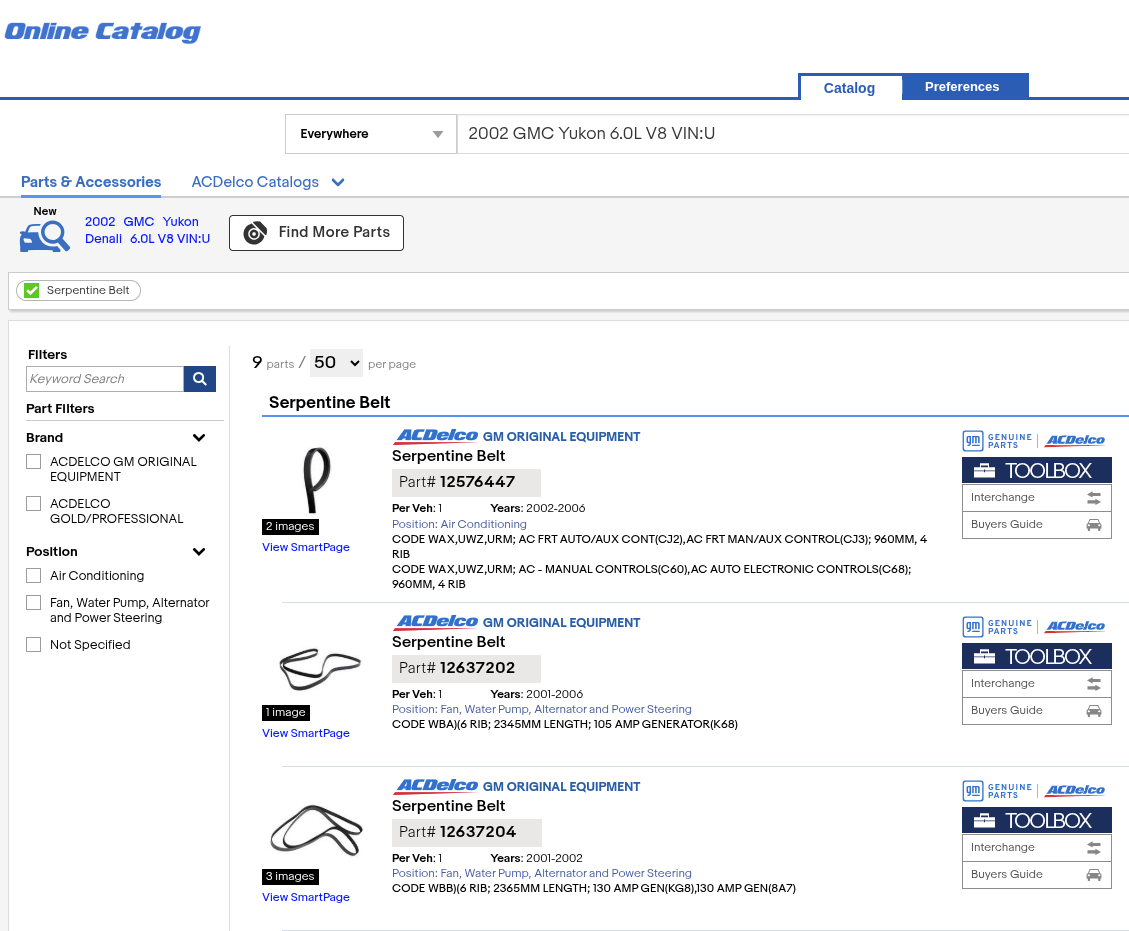The height and width of the screenshot is (931, 1129).
Task: Open Toolbox for part 12637204
Action: tap(1036, 820)
